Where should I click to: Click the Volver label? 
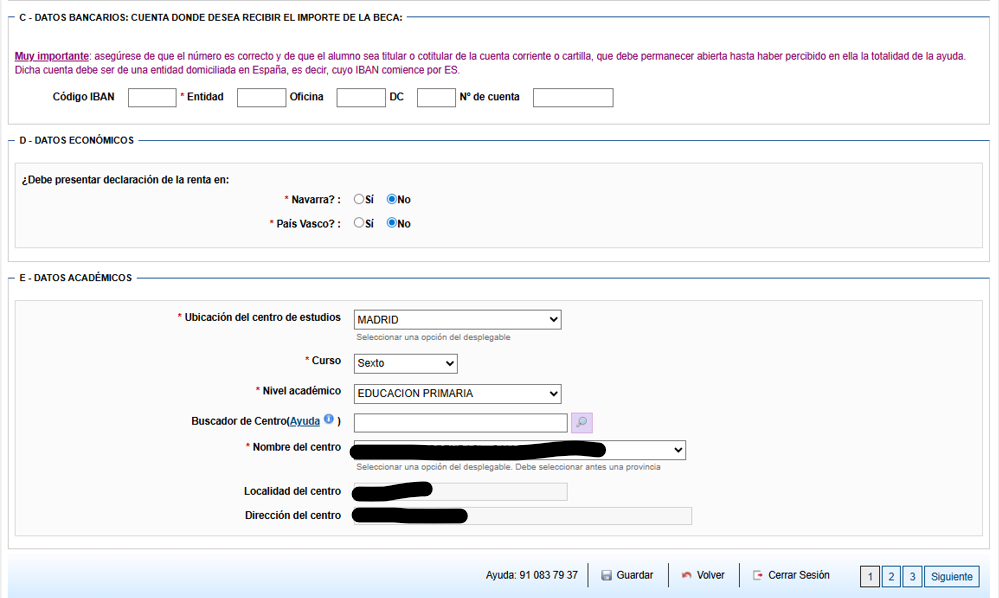[710, 575]
